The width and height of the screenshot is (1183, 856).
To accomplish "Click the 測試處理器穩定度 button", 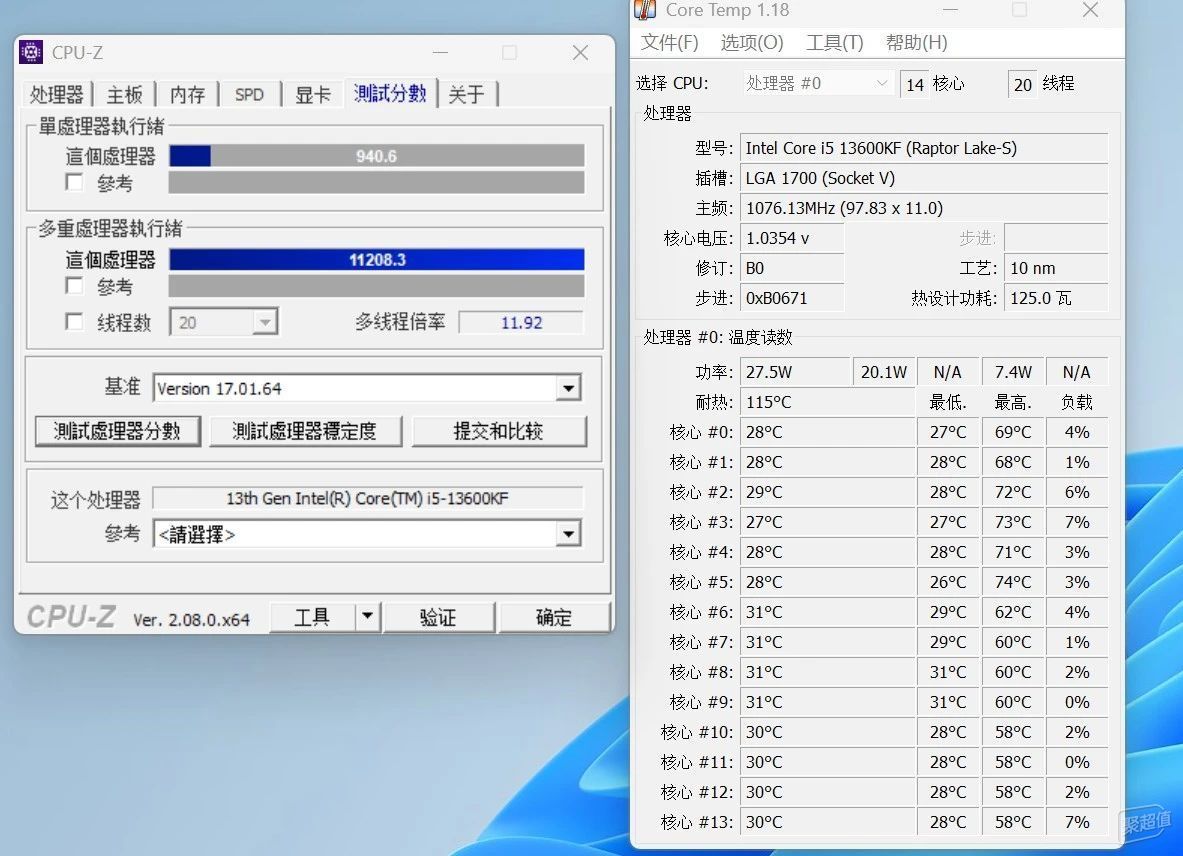I will [x=305, y=431].
